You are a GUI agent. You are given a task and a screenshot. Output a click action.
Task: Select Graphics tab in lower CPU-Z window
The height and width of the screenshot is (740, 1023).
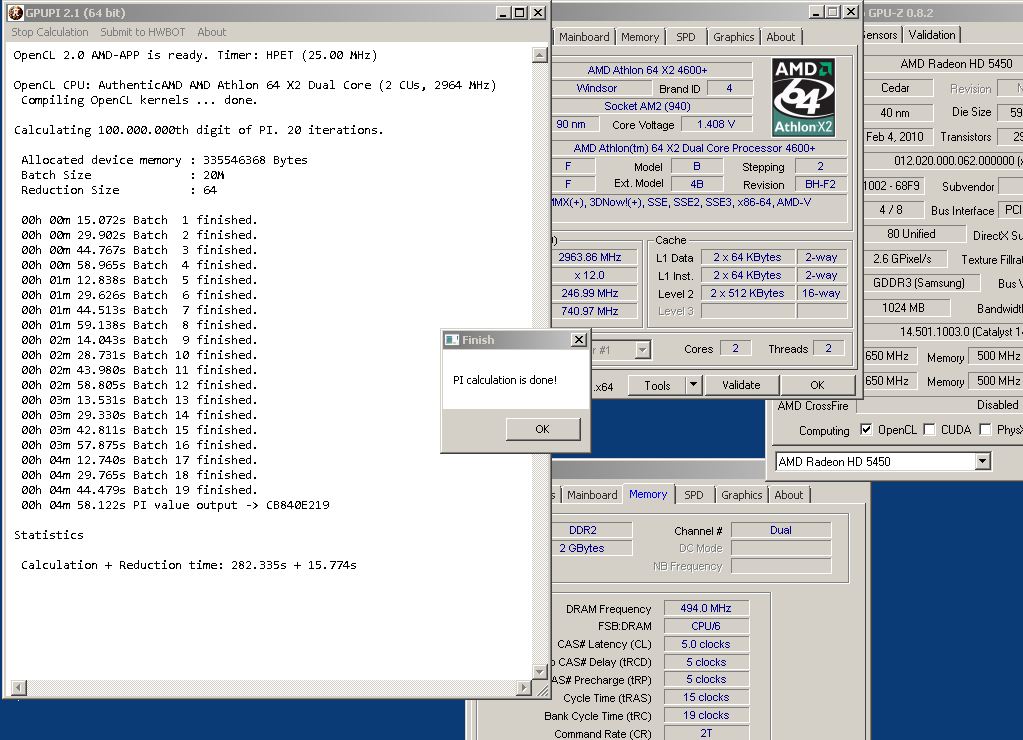[741, 495]
